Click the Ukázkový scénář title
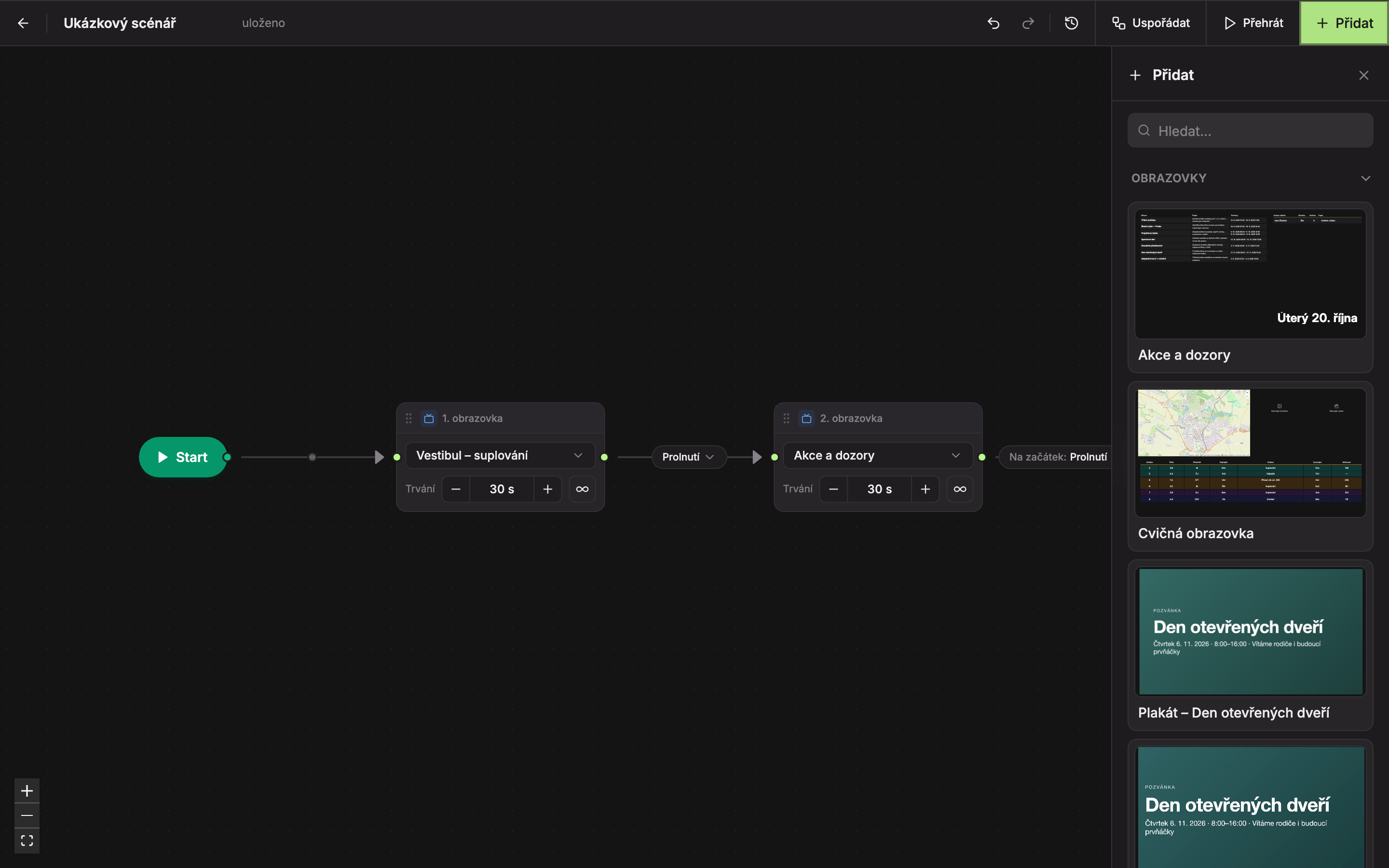1389x868 pixels. [x=120, y=23]
